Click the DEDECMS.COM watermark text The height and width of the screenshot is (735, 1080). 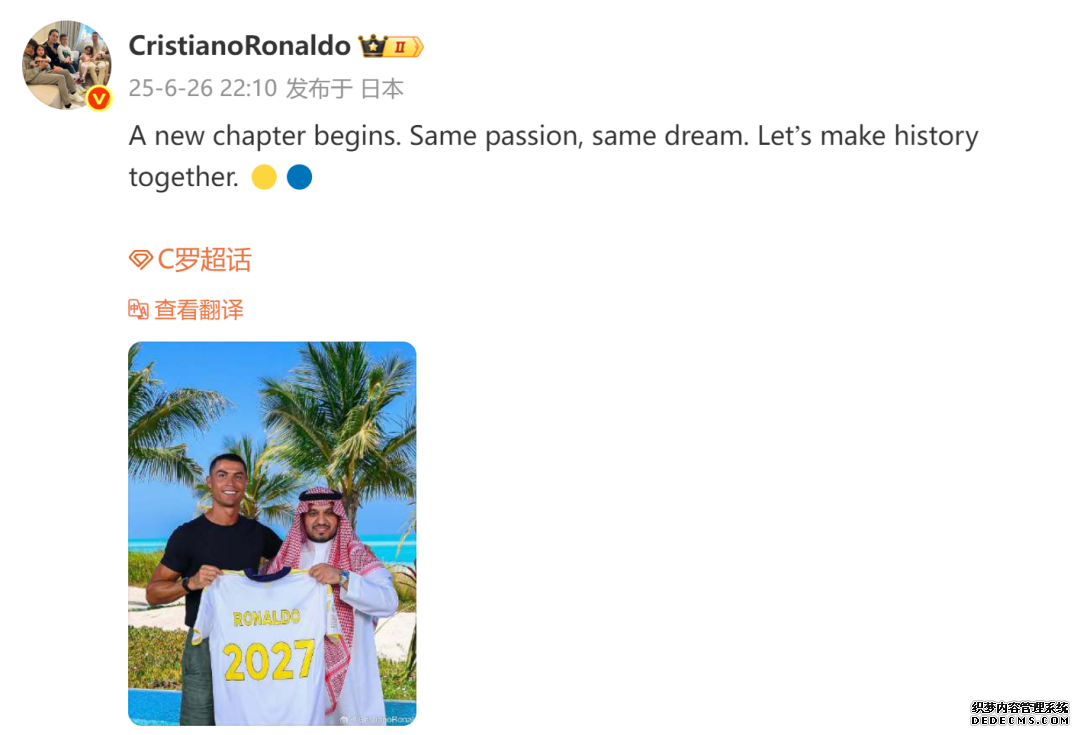coord(1020,720)
